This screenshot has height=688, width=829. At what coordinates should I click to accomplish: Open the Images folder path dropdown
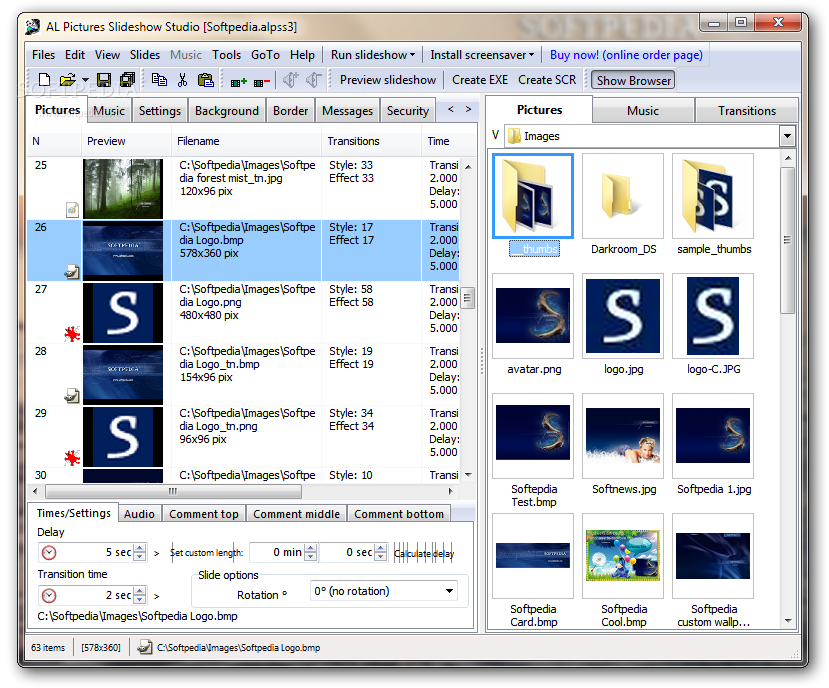787,136
